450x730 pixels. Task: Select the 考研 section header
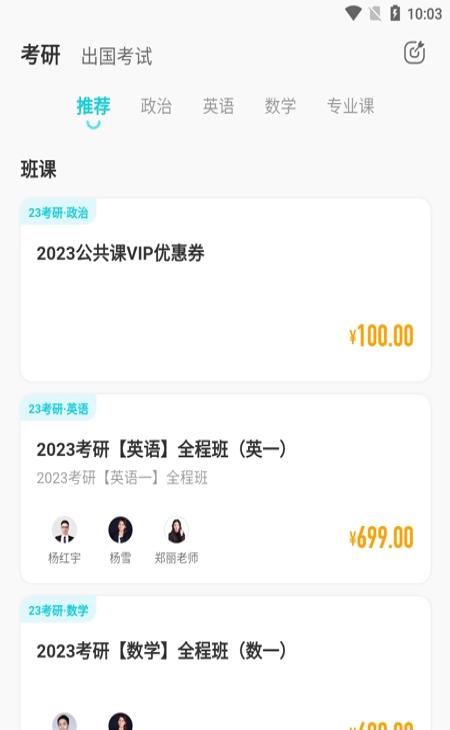pyautogui.click(x=40, y=55)
